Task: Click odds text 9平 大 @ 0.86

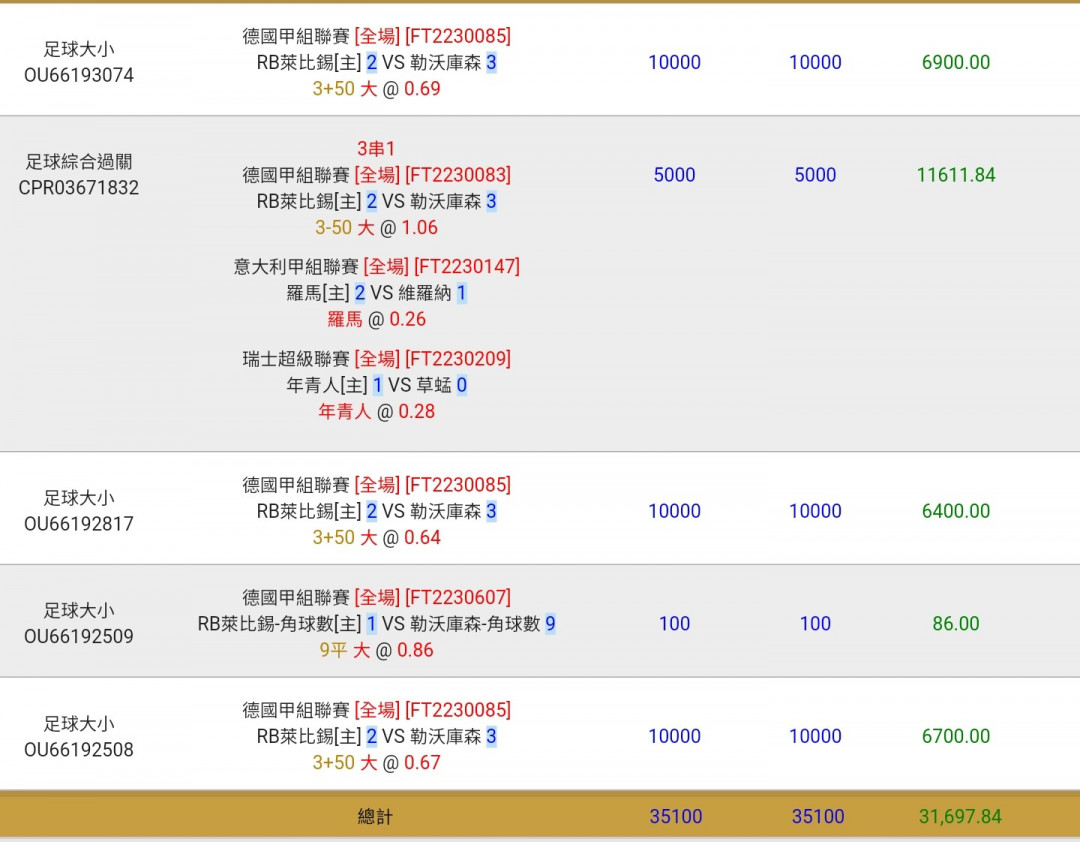Action: tap(376, 650)
